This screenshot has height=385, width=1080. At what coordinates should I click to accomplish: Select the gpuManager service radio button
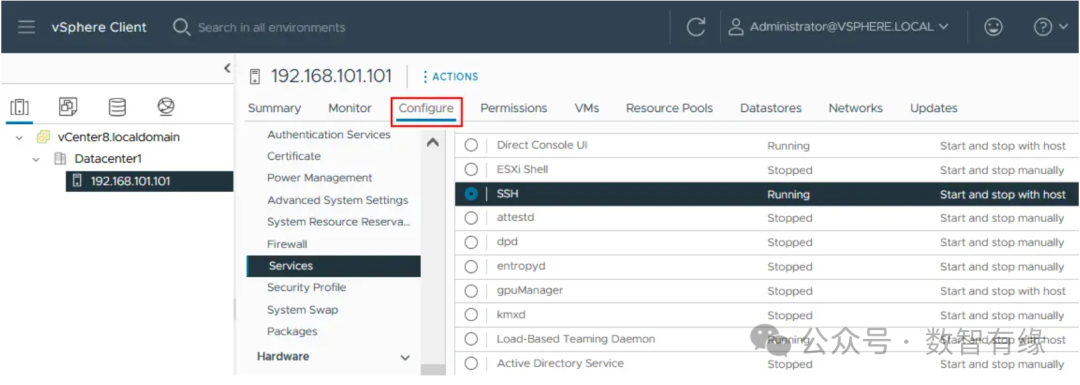[x=471, y=291]
